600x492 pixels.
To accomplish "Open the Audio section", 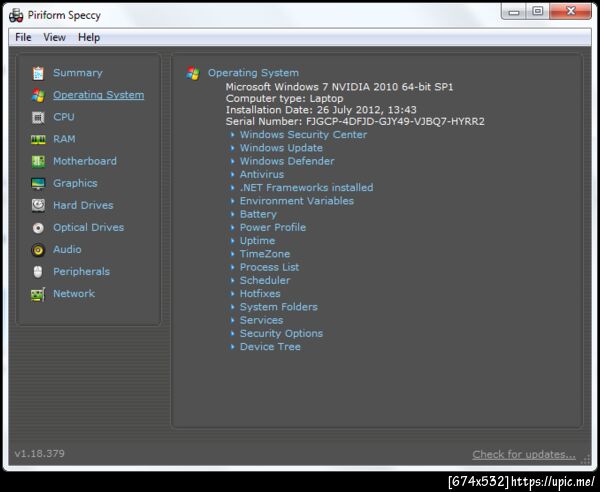I will point(67,249).
